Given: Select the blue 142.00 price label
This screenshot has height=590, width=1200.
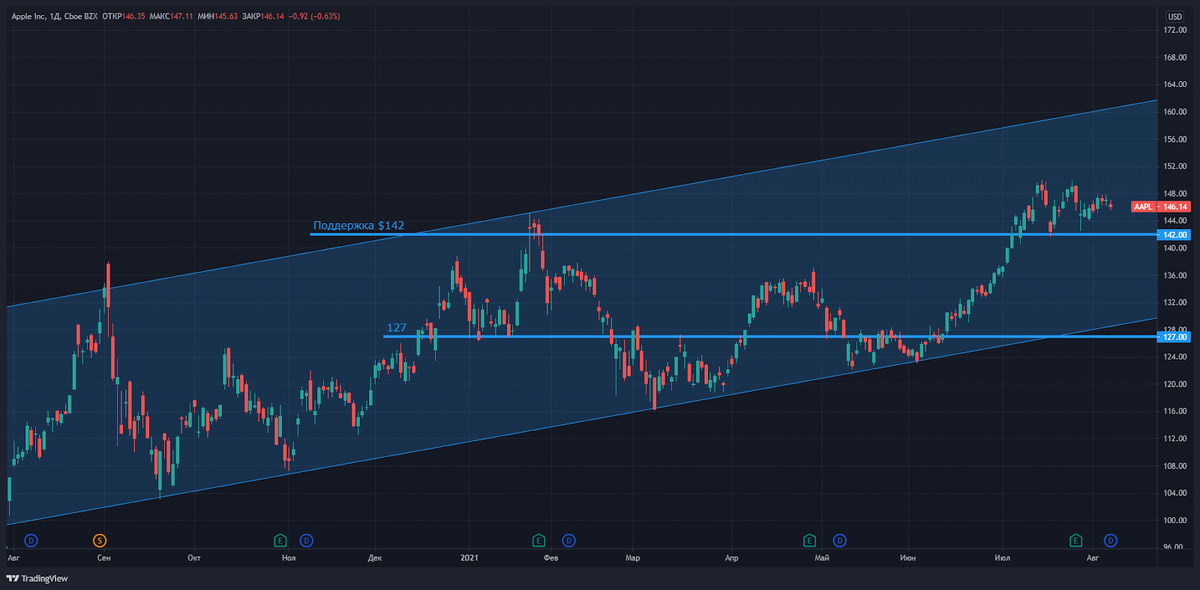Looking at the screenshot, I should 1175,234.
